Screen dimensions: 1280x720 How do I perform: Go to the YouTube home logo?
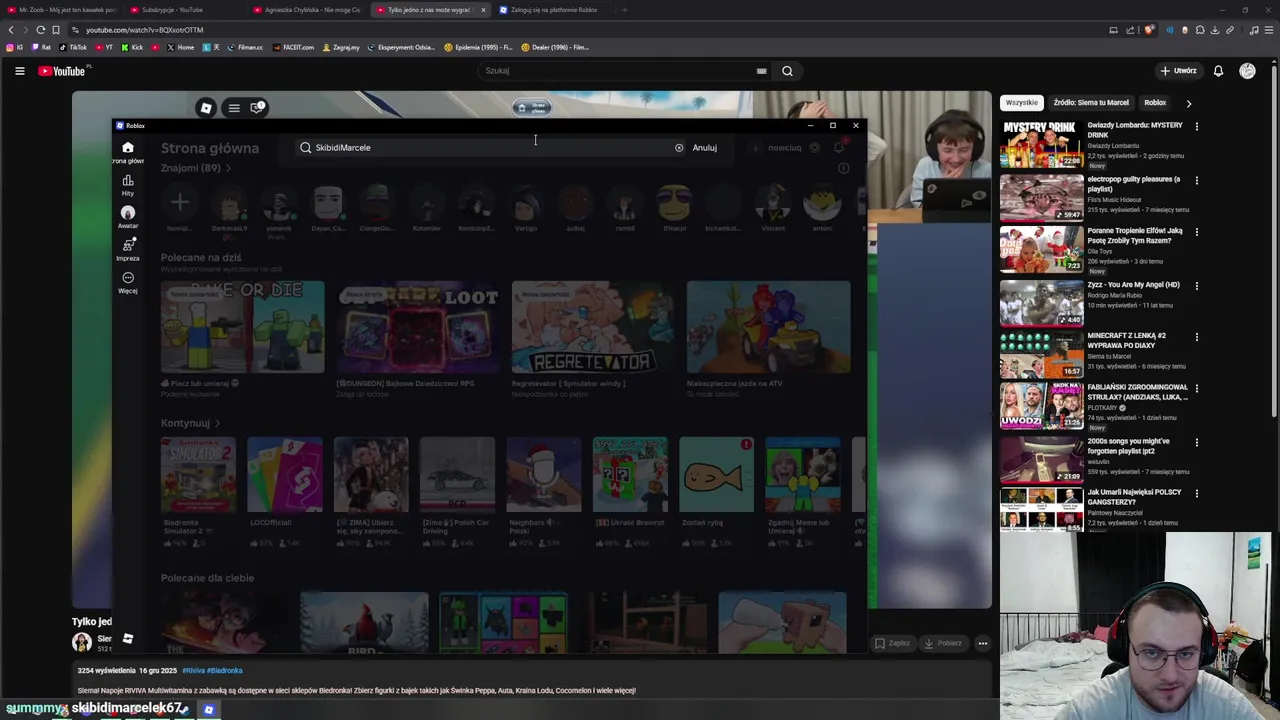coord(62,71)
